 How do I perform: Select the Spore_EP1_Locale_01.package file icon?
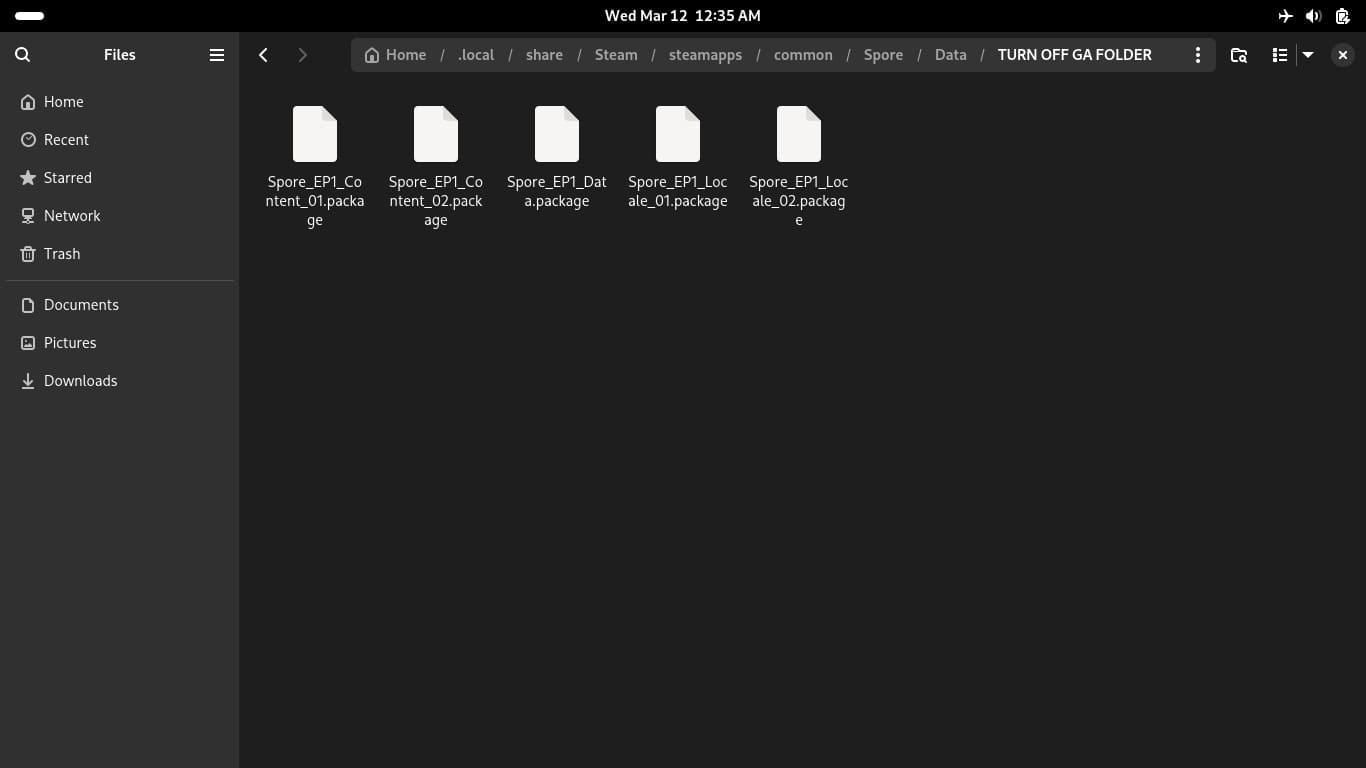click(x=678, y=134)
